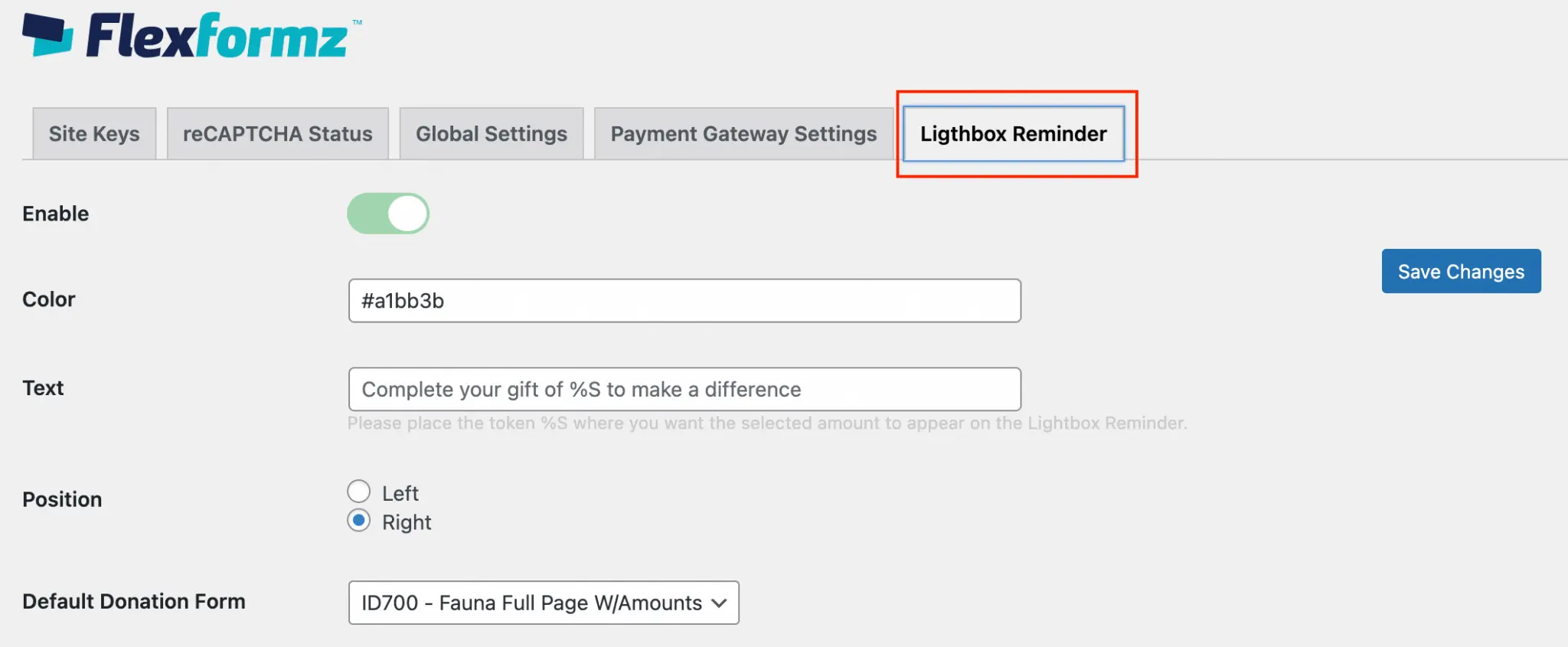
Task: Choose the Right position radio button
Action: click(359, 521)
